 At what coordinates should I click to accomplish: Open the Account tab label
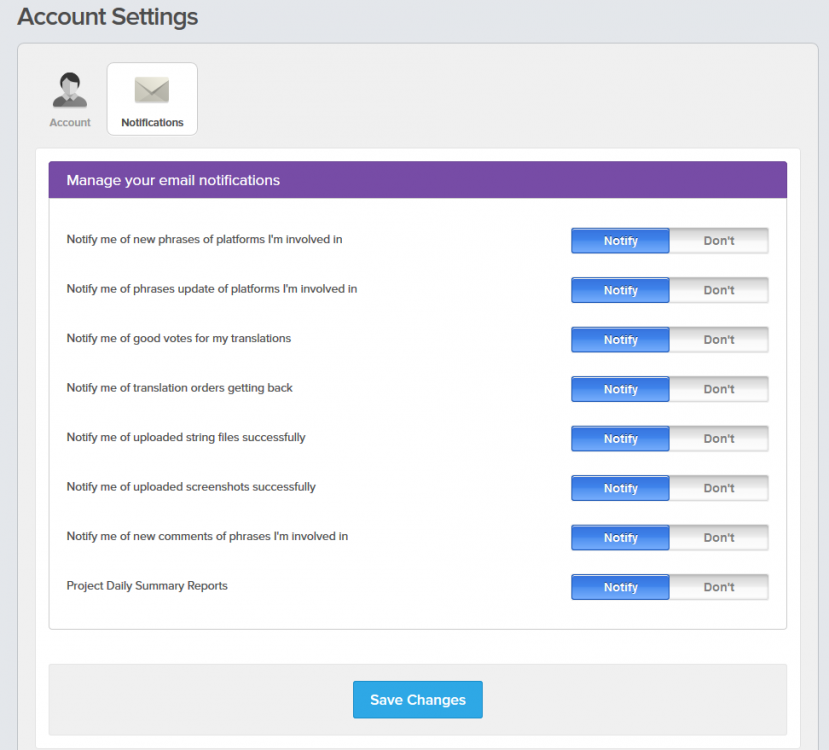pos(70,123)
